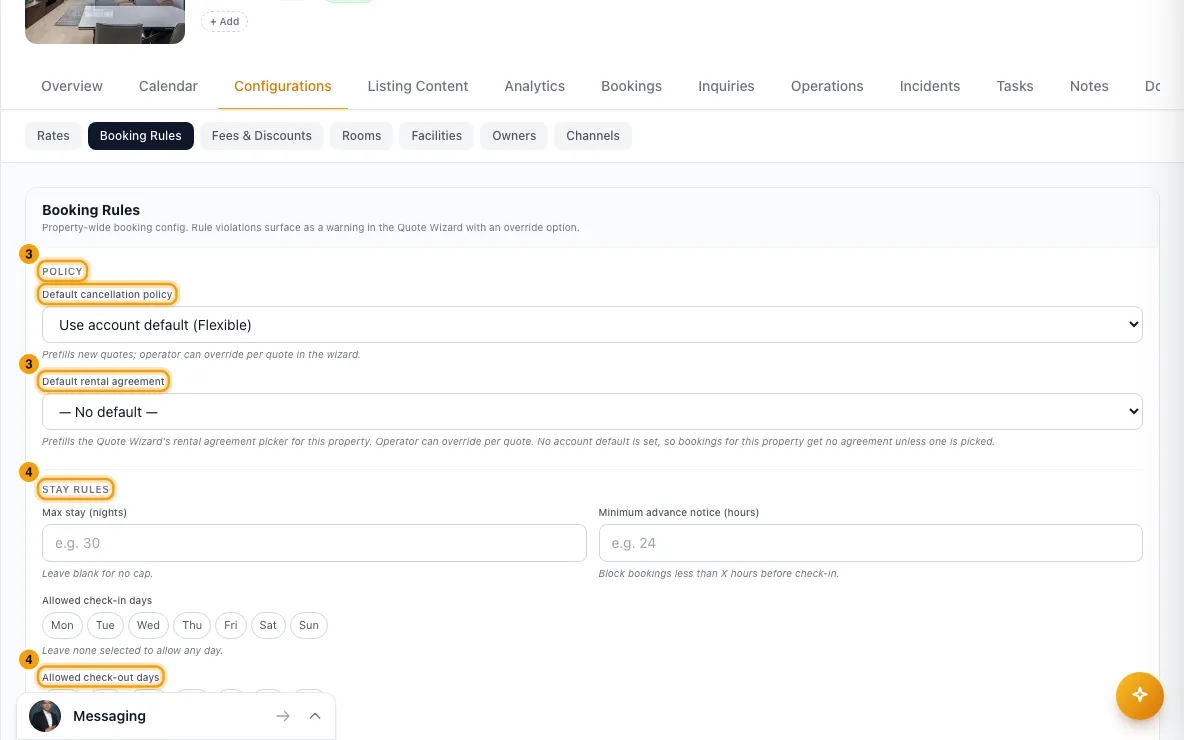Click the Messaging avatar picture
This screenshot has width=1184, height=740.
(x=45, y=716)
